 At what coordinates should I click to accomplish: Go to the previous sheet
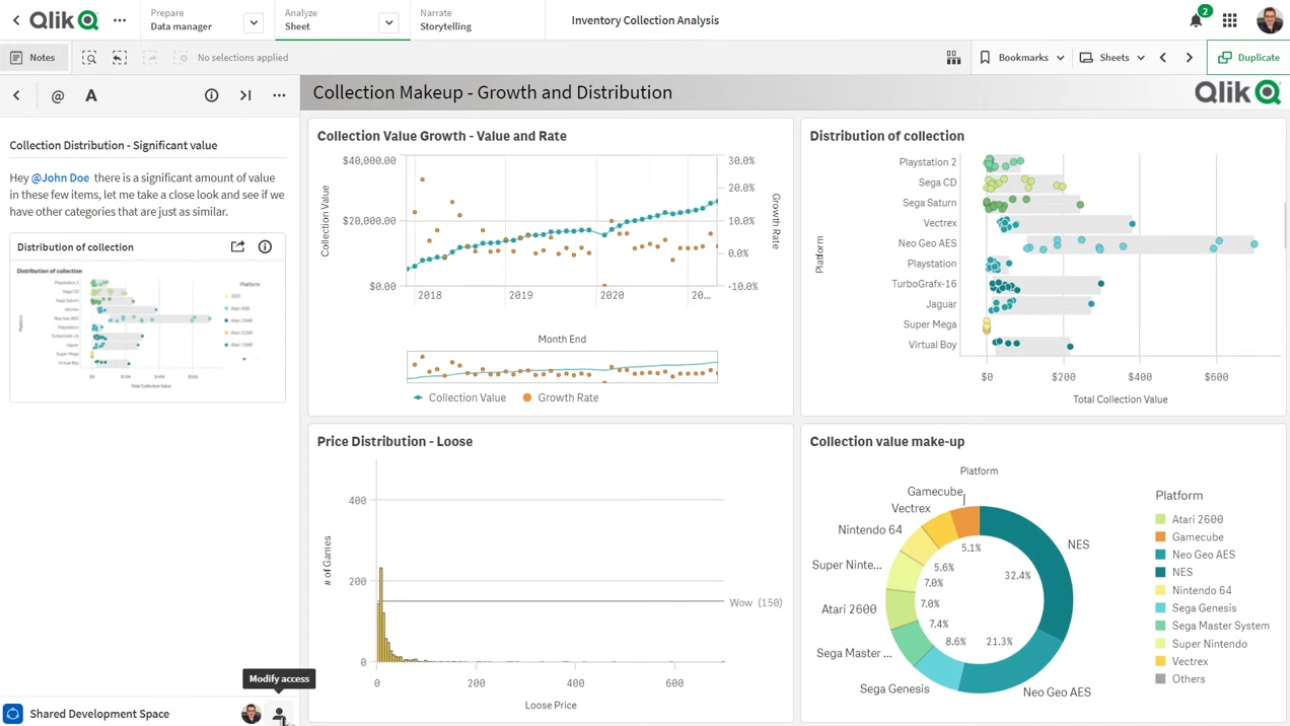1163,58
